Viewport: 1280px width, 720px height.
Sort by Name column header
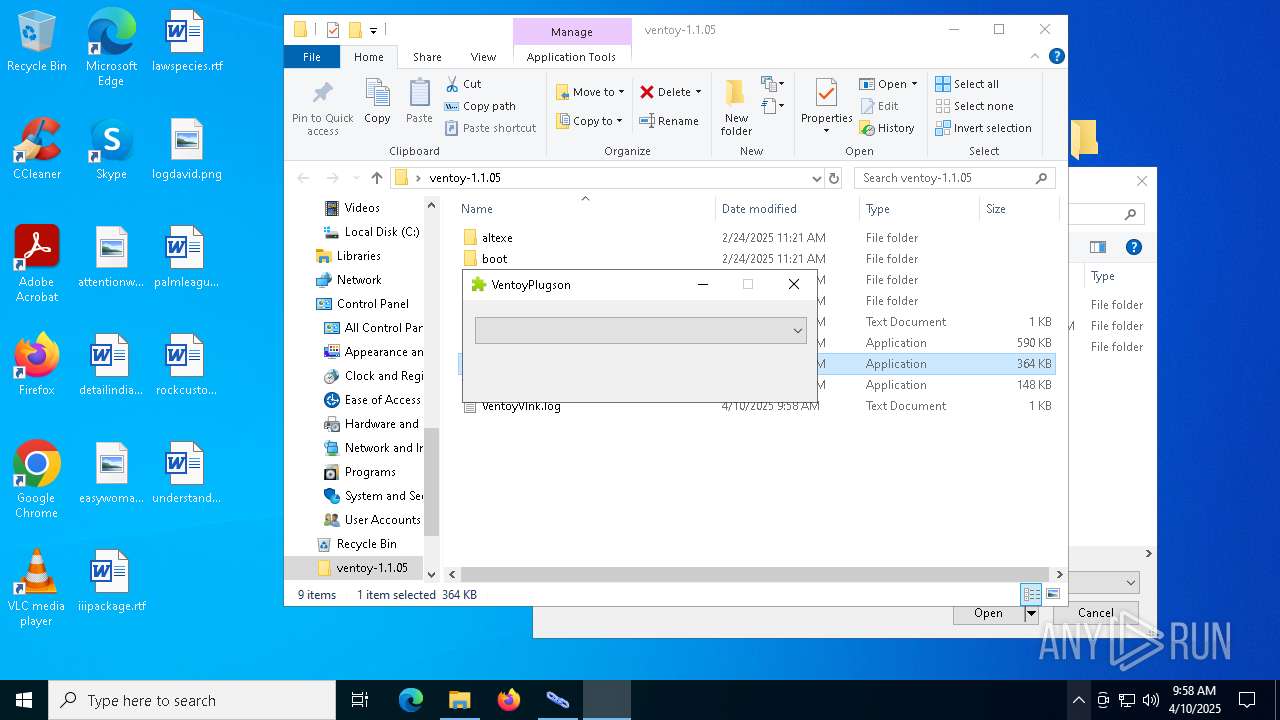(585, 209)
